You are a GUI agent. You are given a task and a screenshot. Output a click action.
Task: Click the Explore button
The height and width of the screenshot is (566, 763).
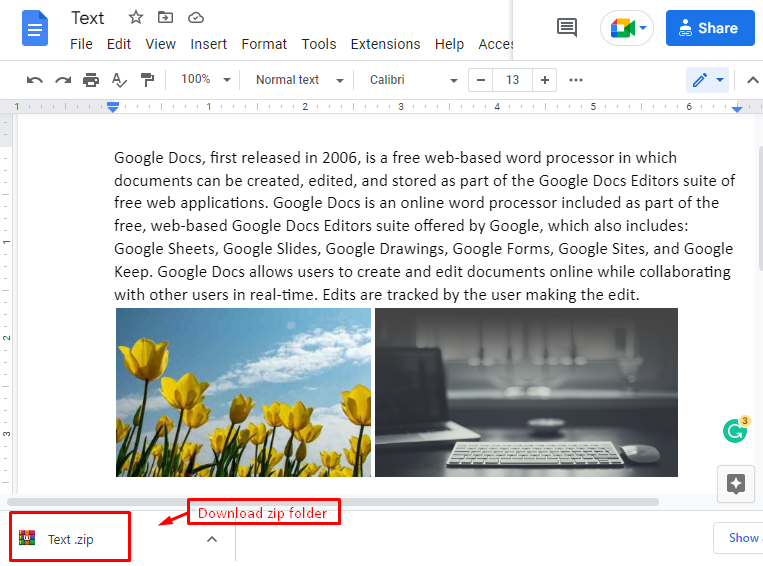(736, 484)
